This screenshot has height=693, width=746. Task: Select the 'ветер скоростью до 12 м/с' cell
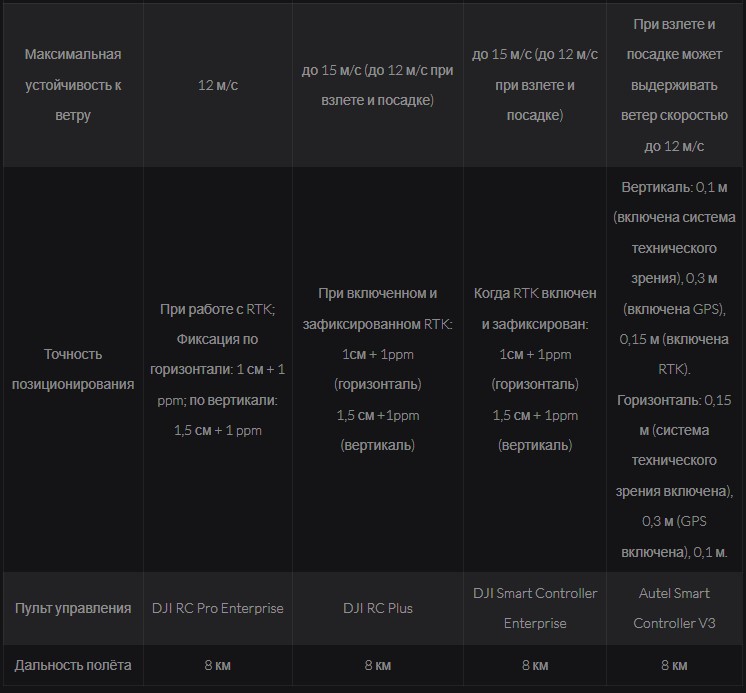(674, 85)
